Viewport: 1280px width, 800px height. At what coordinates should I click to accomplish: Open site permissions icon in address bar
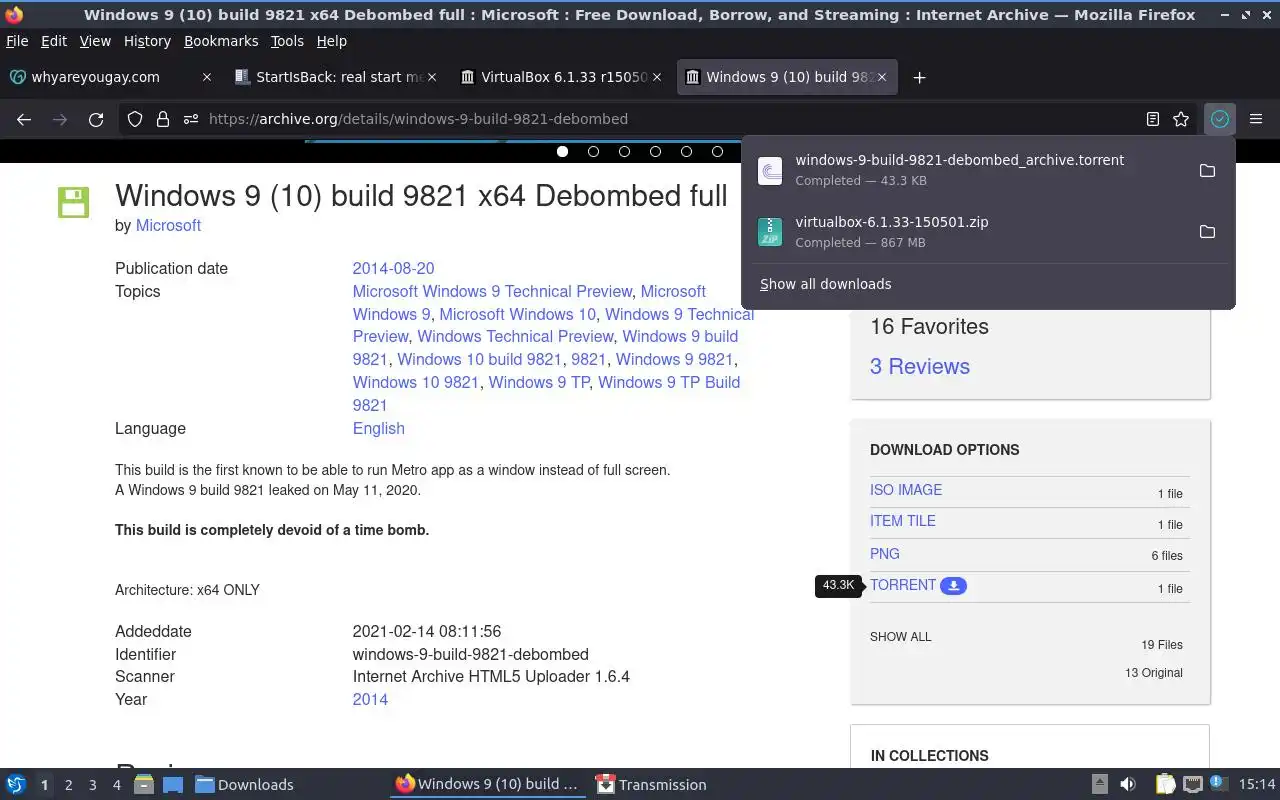pos(191,119)
